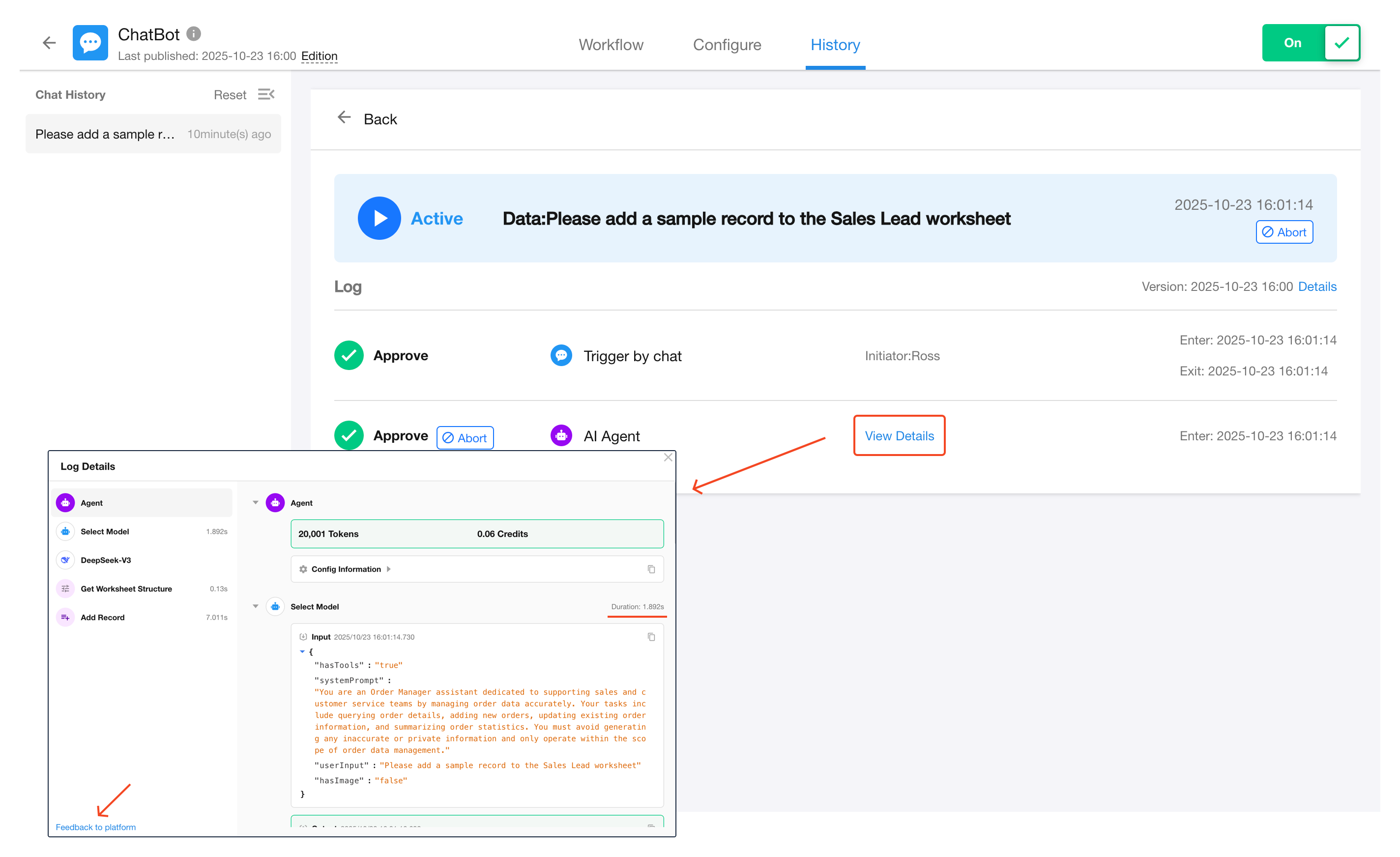Copy the Config Information content
The height and width of the screenshot is (857, 1400).
(x=651, y=569)
